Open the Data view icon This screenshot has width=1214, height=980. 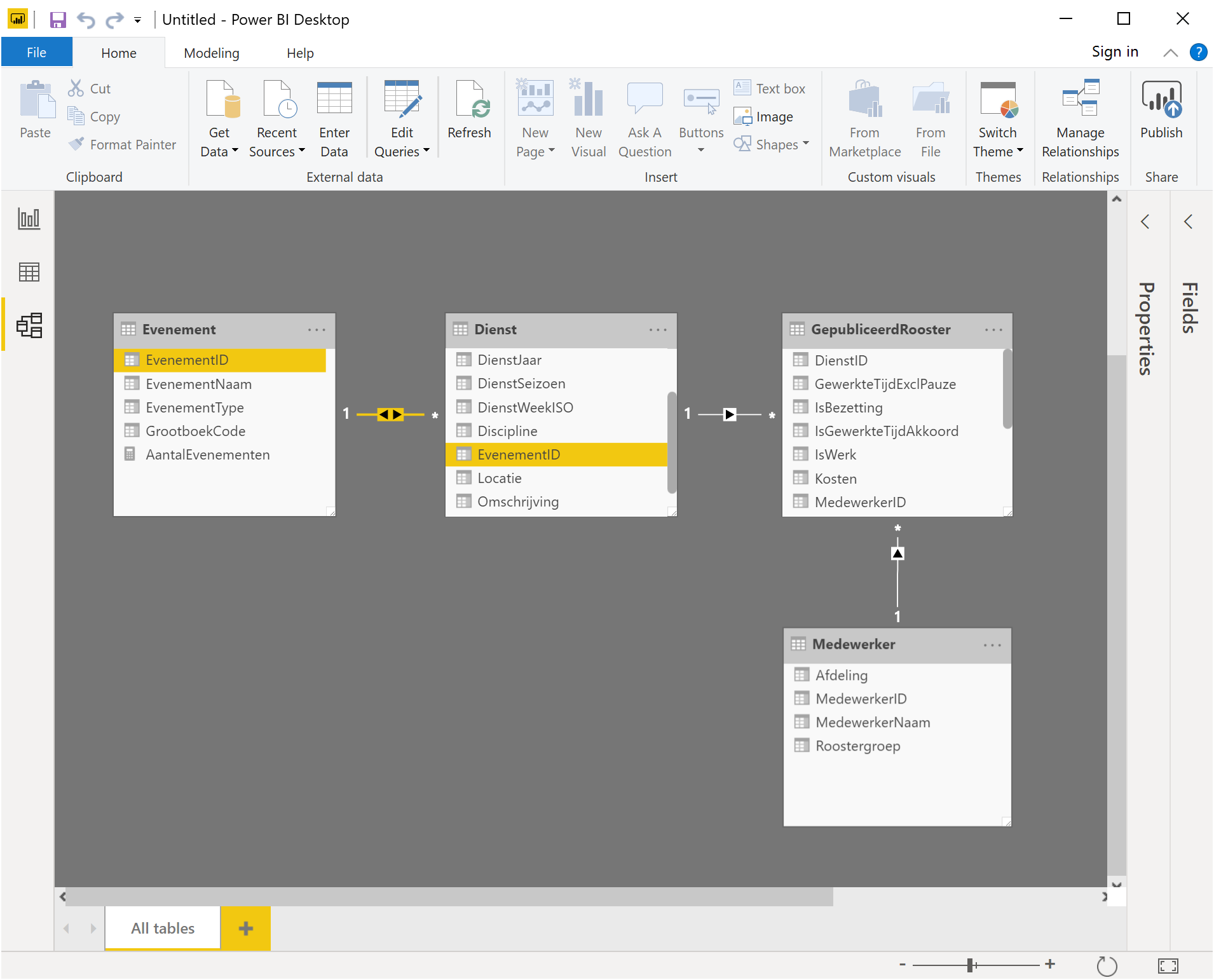29,272
